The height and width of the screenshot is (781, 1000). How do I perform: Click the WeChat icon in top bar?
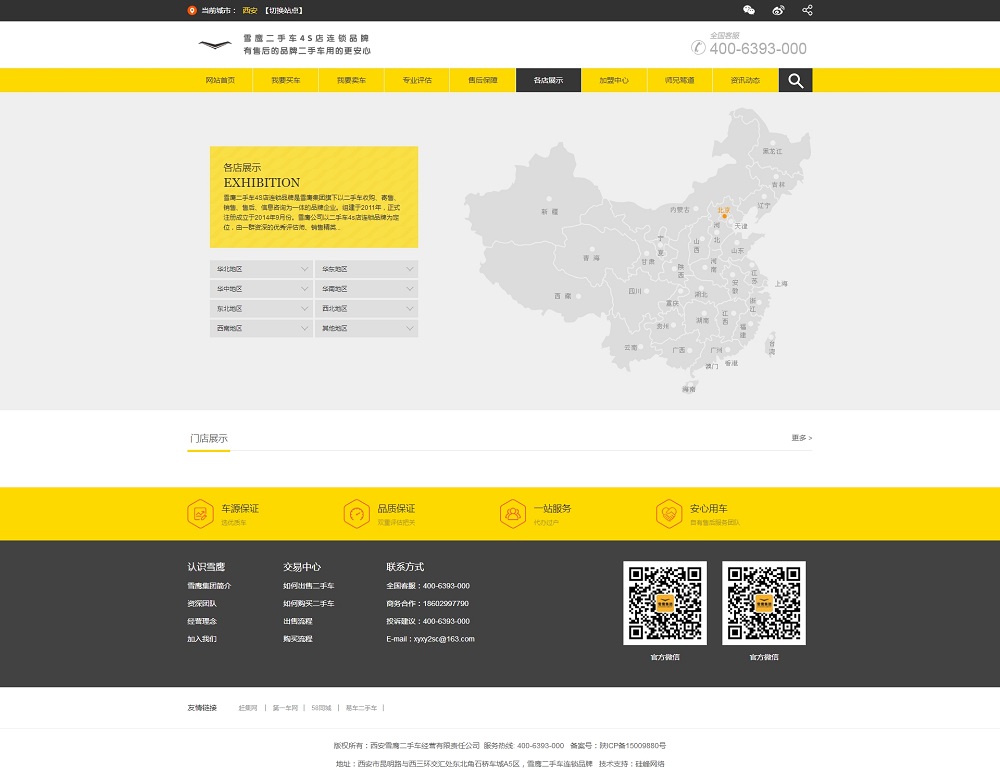tap(749, 10)
